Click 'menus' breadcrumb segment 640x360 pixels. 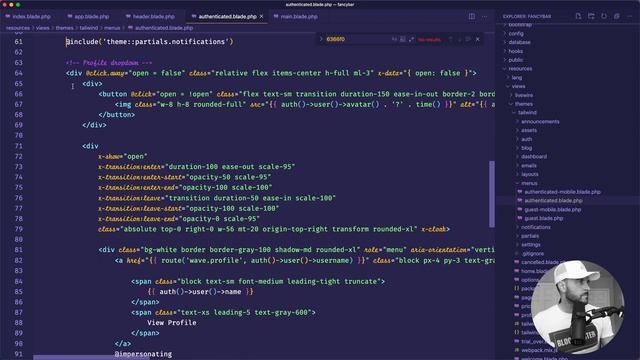112,28
